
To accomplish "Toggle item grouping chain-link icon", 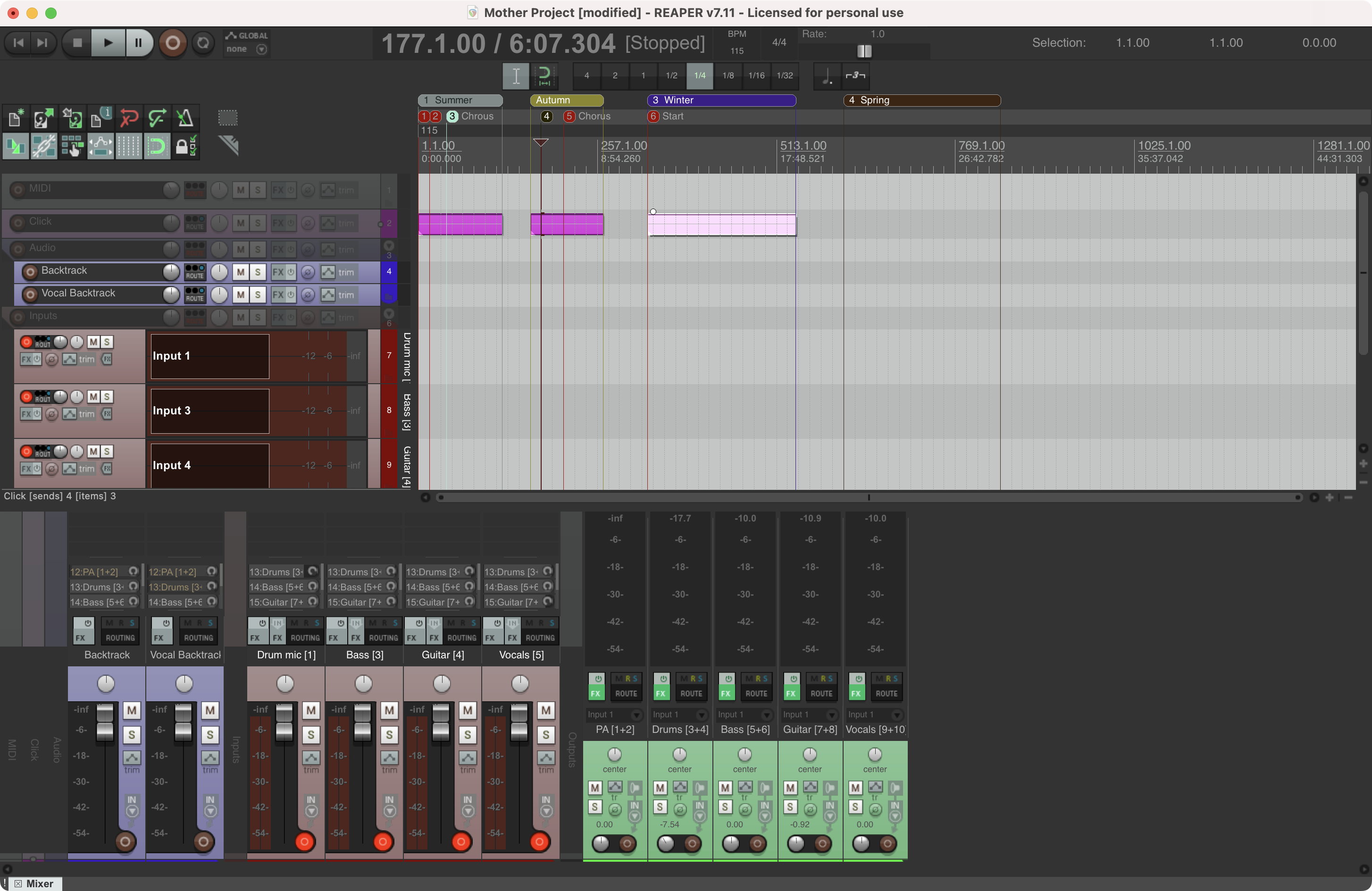I will [x=44, y=146].
